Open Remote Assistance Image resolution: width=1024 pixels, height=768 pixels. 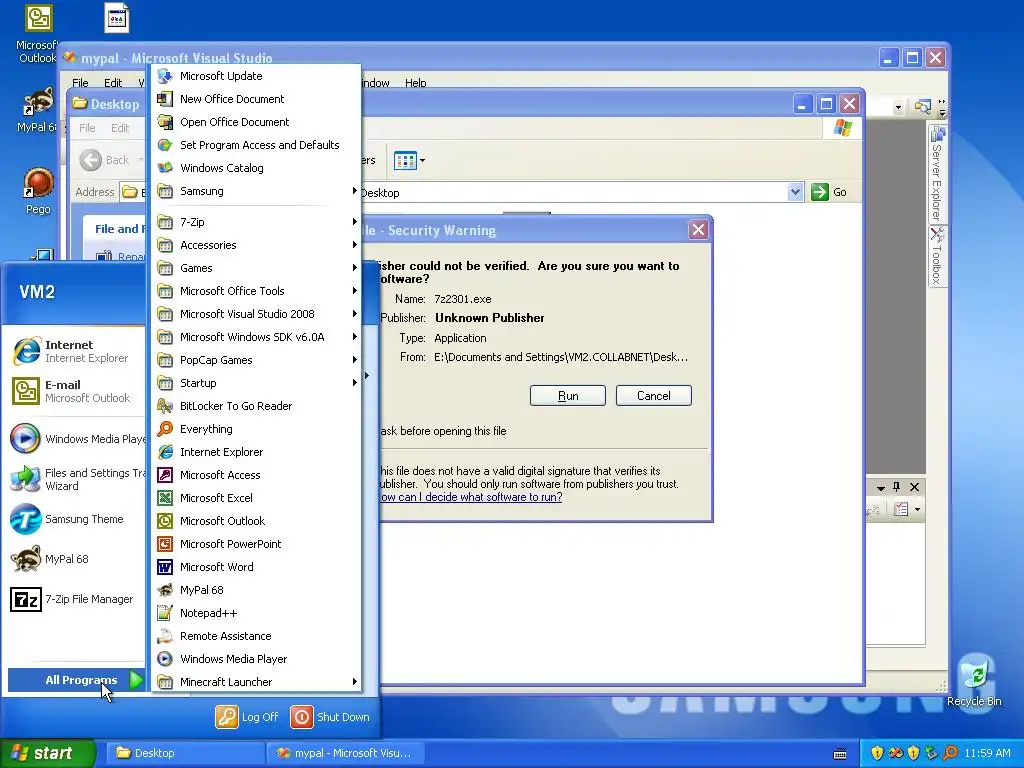click(256, 636)
